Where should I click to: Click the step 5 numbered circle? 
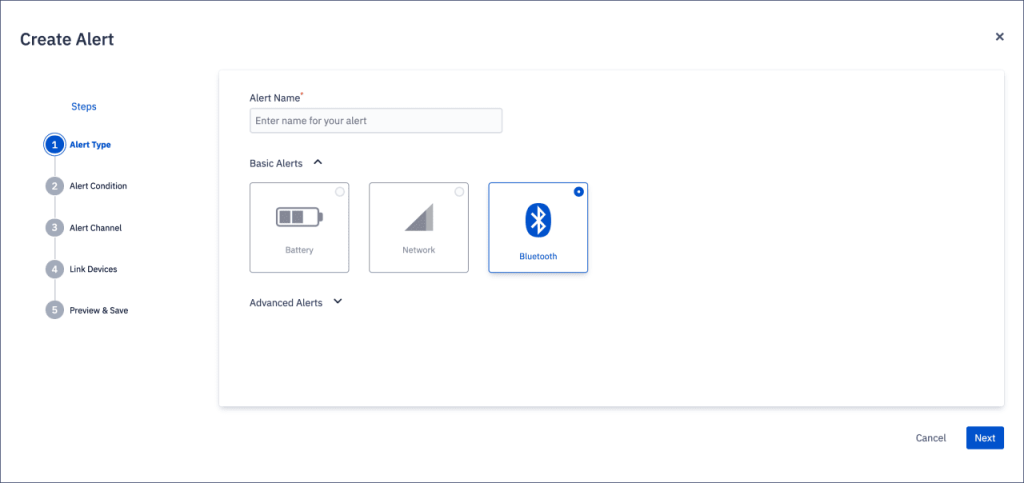point(54,310)
